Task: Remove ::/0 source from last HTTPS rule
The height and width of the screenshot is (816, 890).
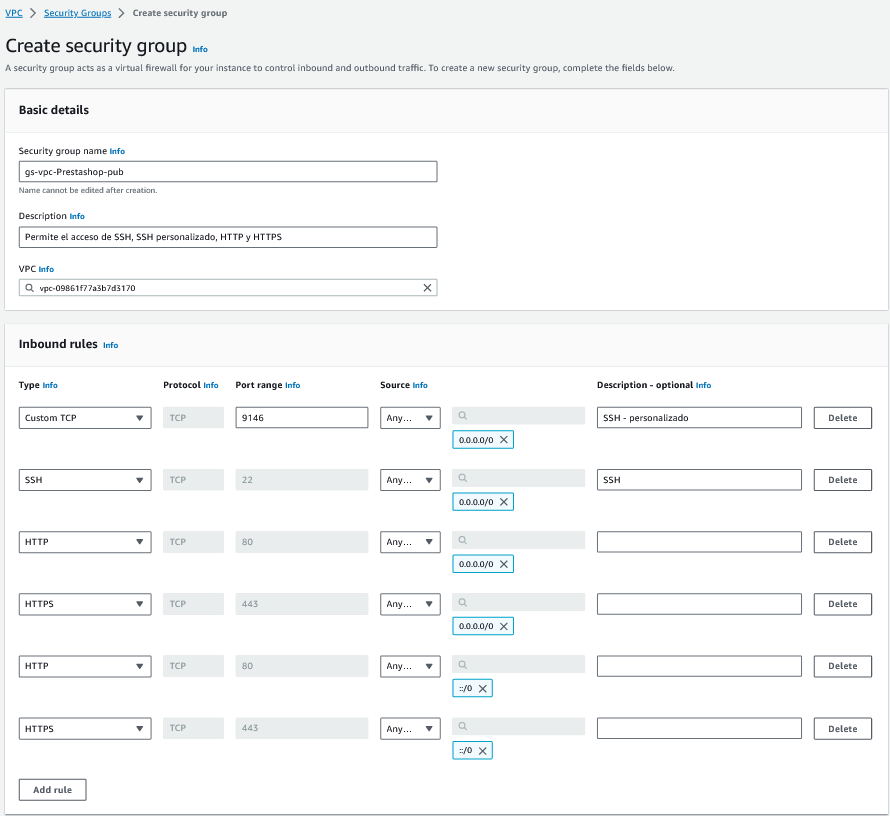Action: coord(483,751)
